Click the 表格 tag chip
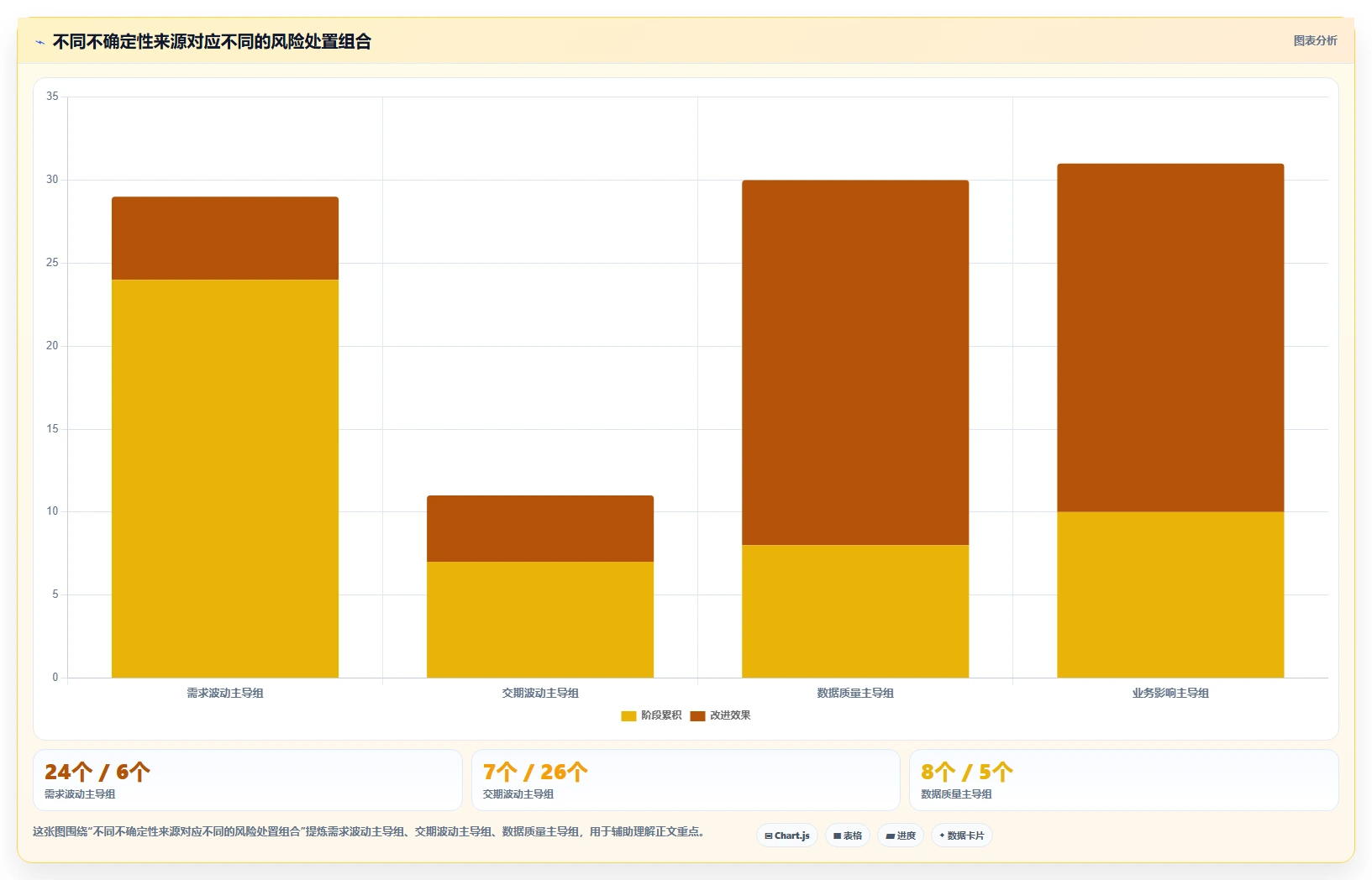The image size is (1372, 880). coord(848,835)
